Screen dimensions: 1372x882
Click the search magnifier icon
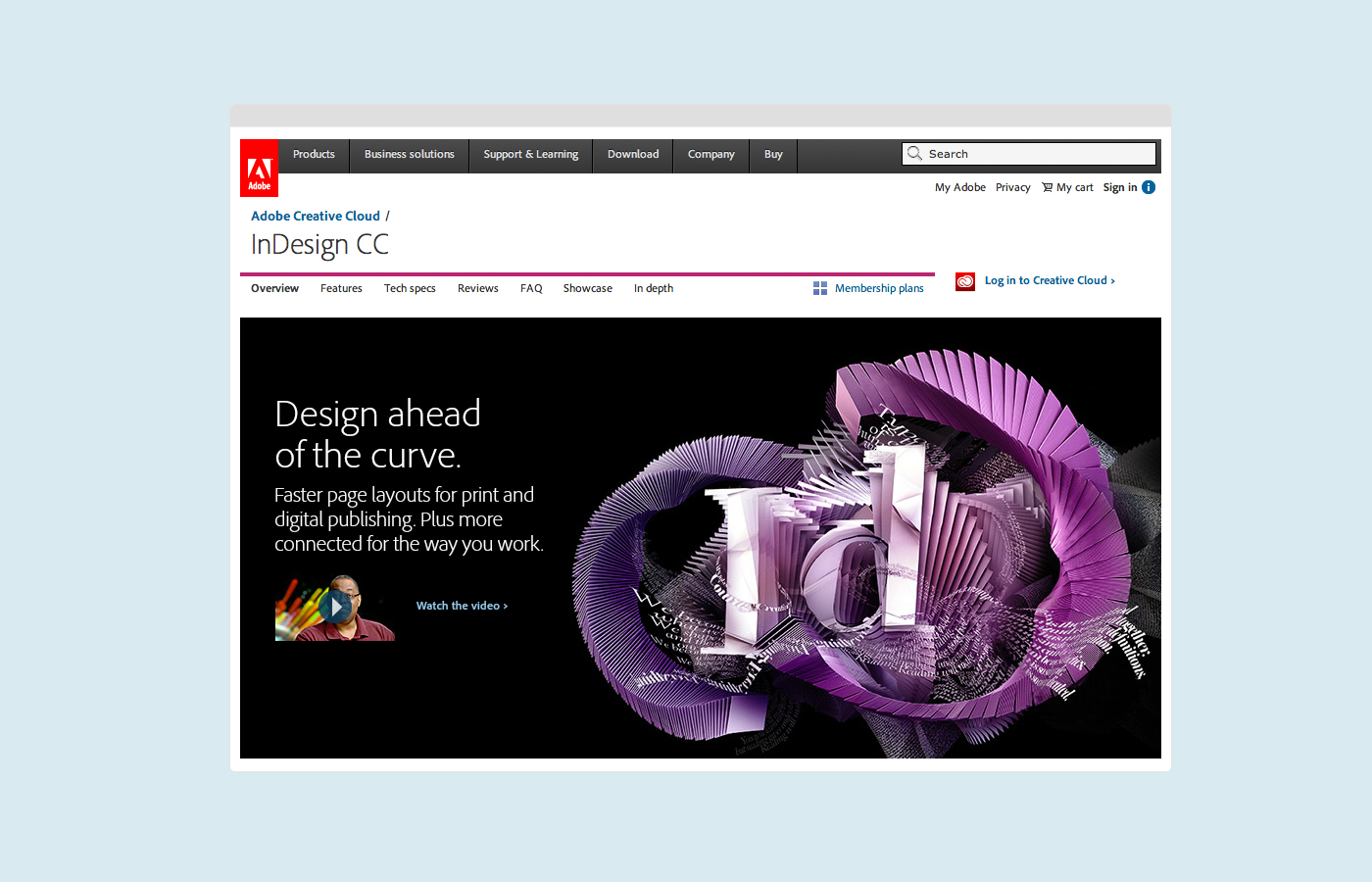(914, 154)
